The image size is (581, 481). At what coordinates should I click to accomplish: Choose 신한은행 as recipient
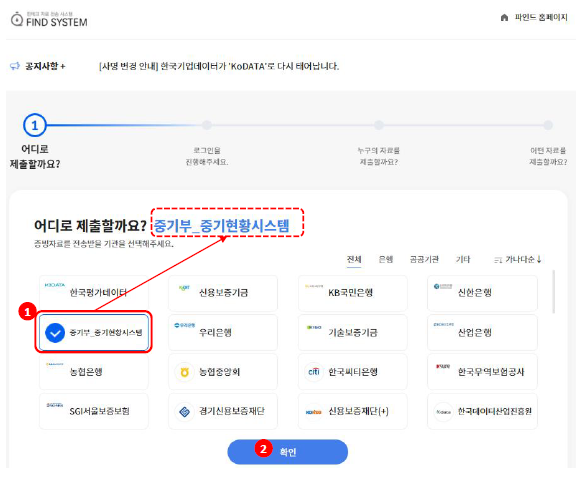482,293
